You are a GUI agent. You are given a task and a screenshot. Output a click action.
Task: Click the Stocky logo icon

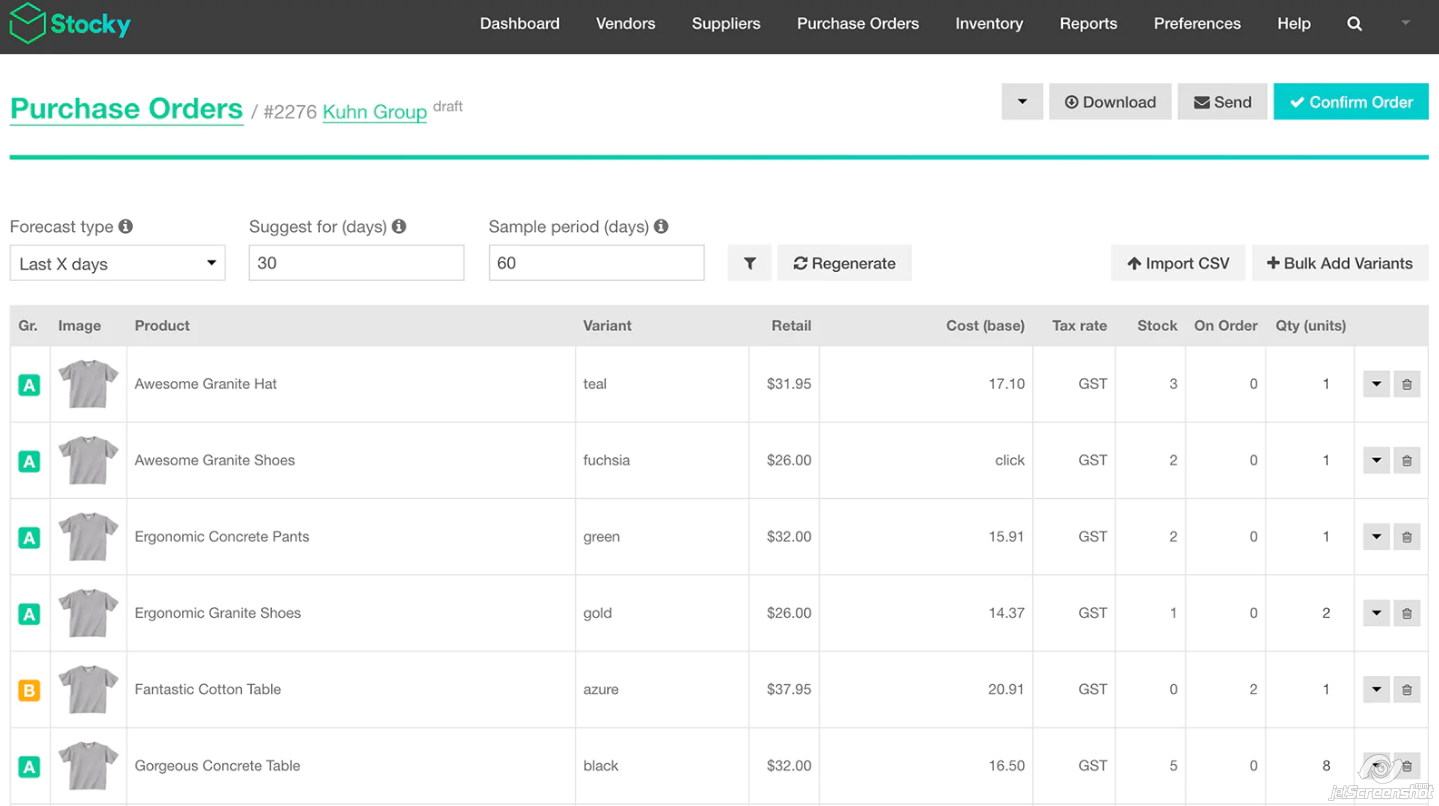point(27,23)
